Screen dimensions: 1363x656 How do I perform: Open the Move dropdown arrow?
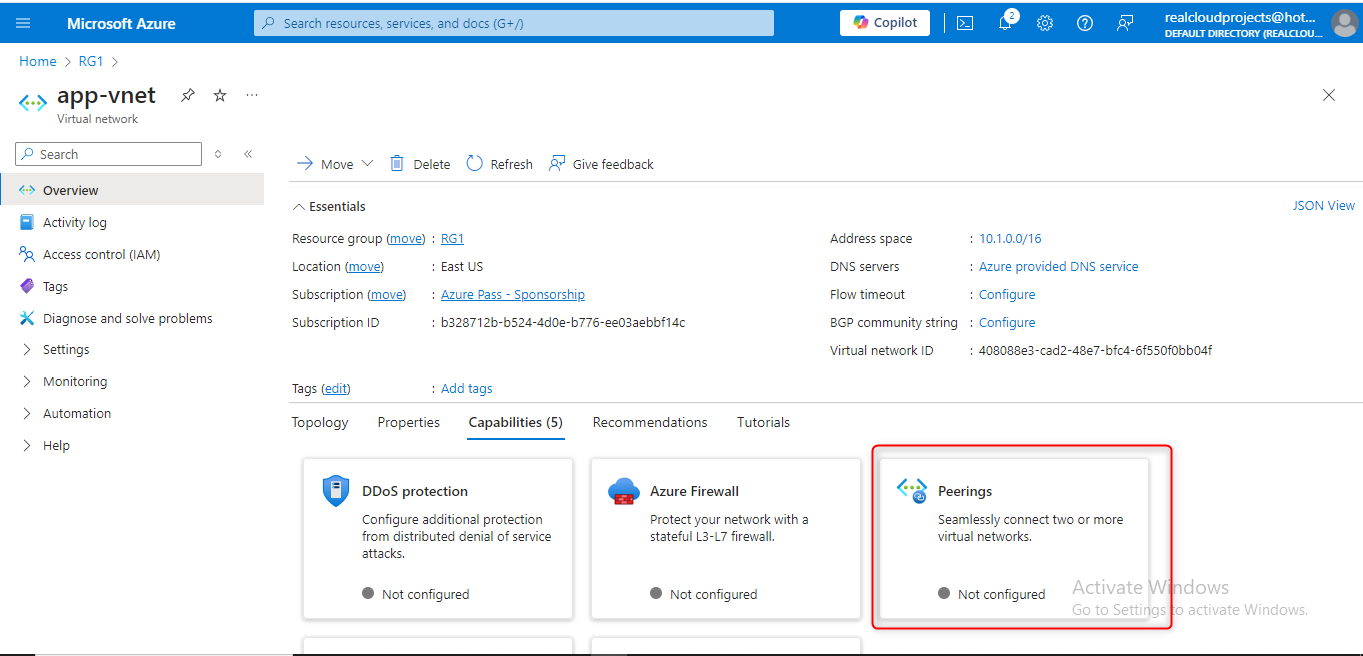click(367, 164)
